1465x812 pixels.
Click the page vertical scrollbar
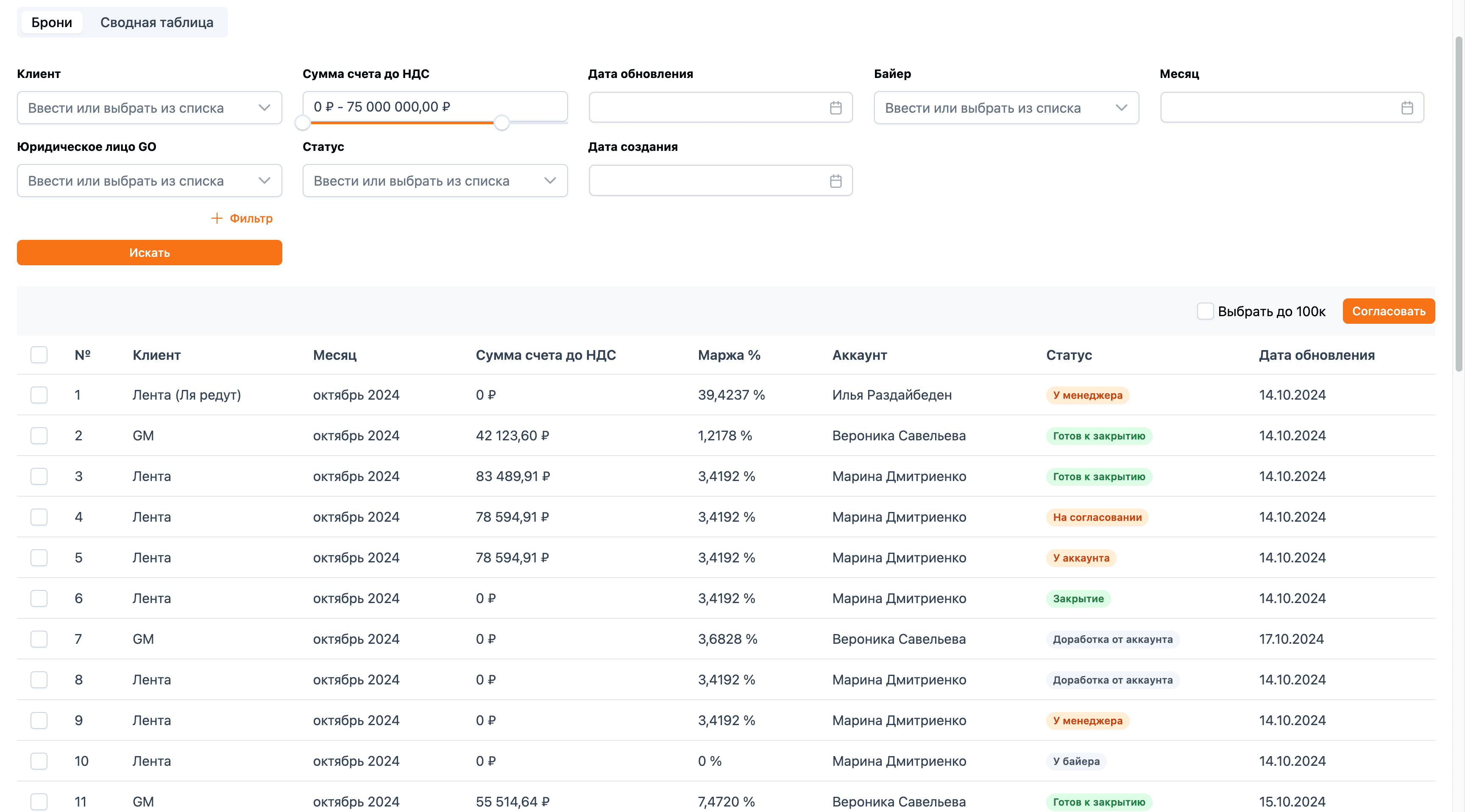click(x=1459, y=205)
